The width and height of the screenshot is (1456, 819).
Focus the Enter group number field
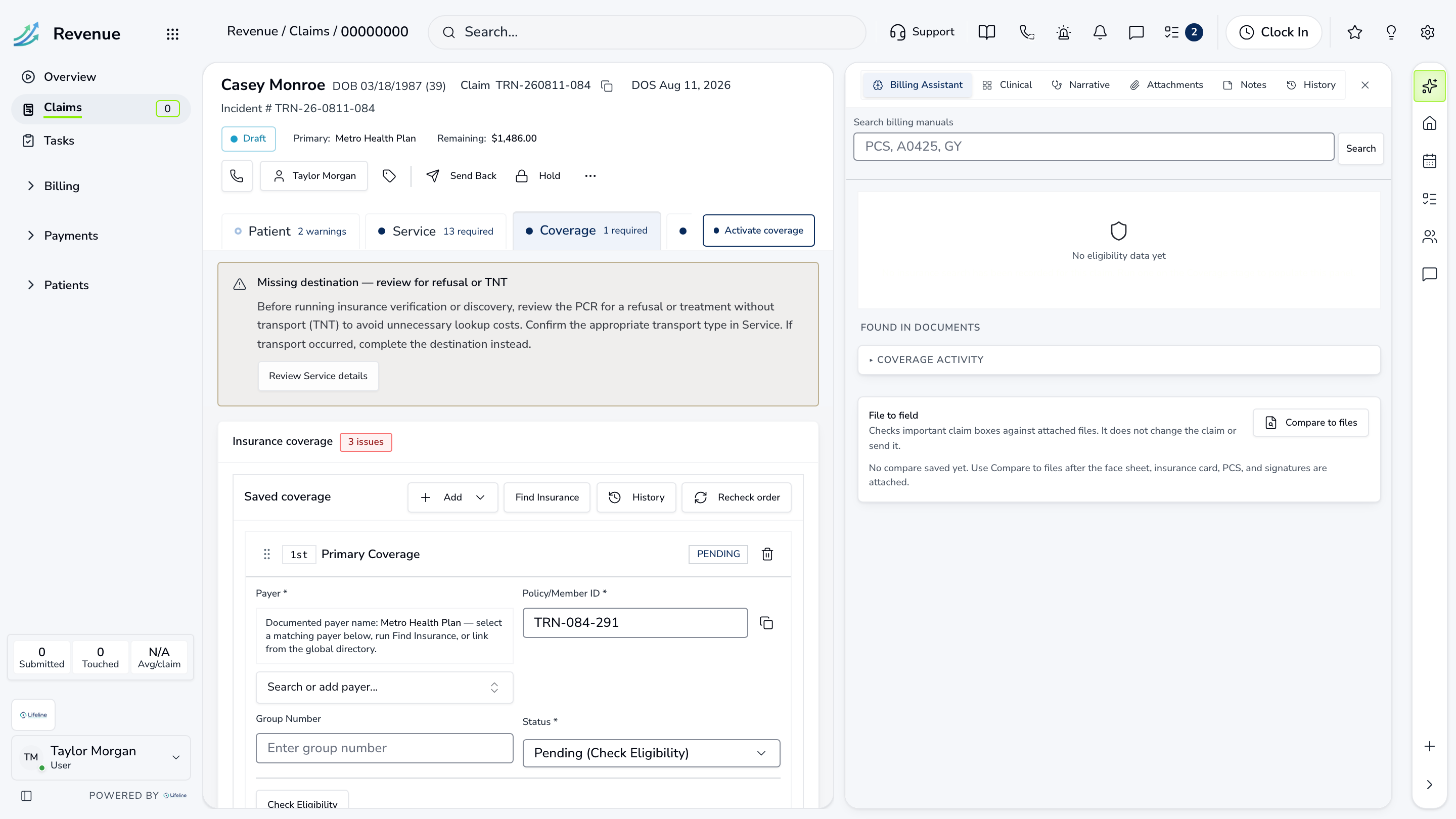coord(384,748)
